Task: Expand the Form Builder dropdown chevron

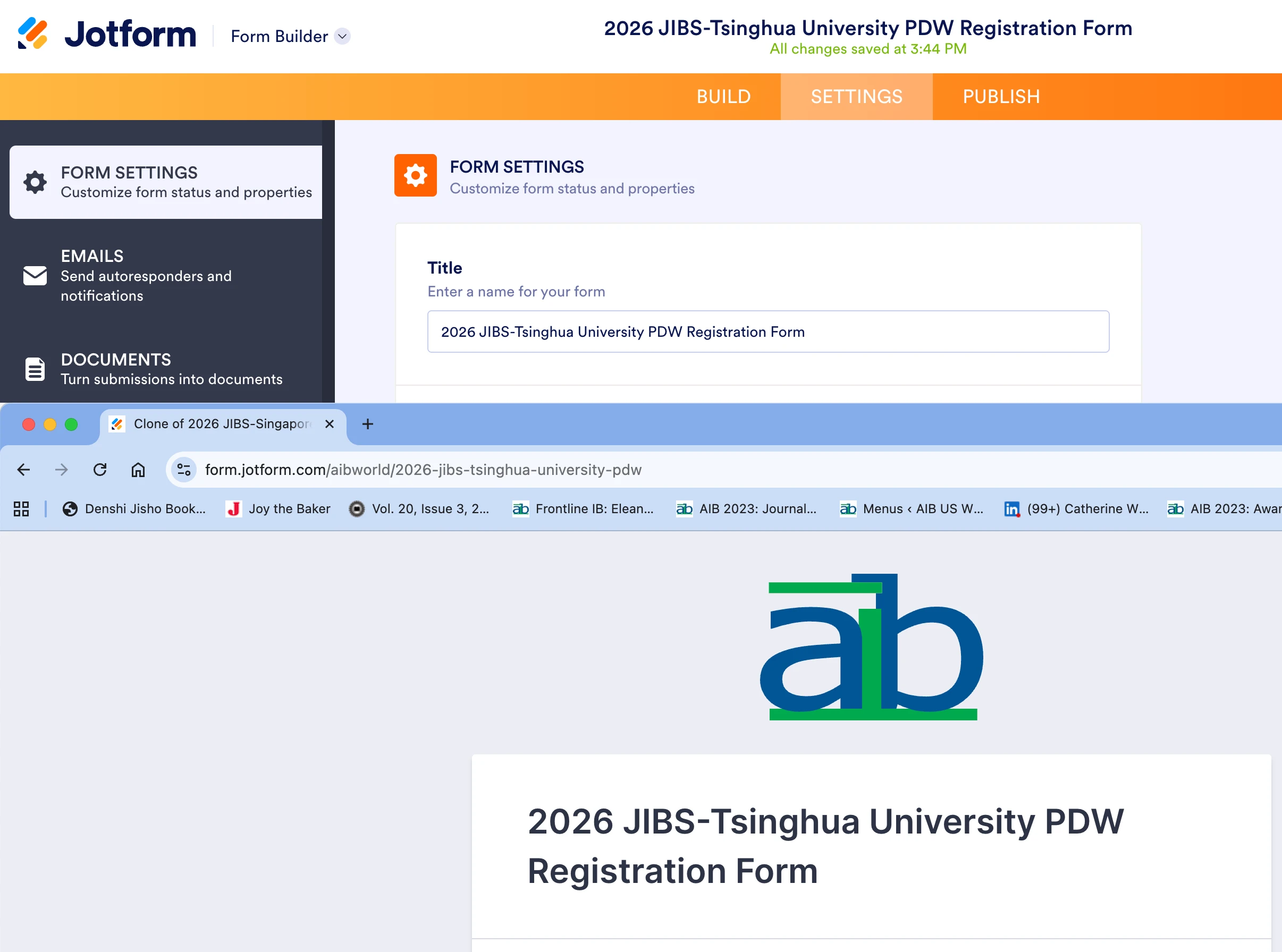Action: click(342, 36)
